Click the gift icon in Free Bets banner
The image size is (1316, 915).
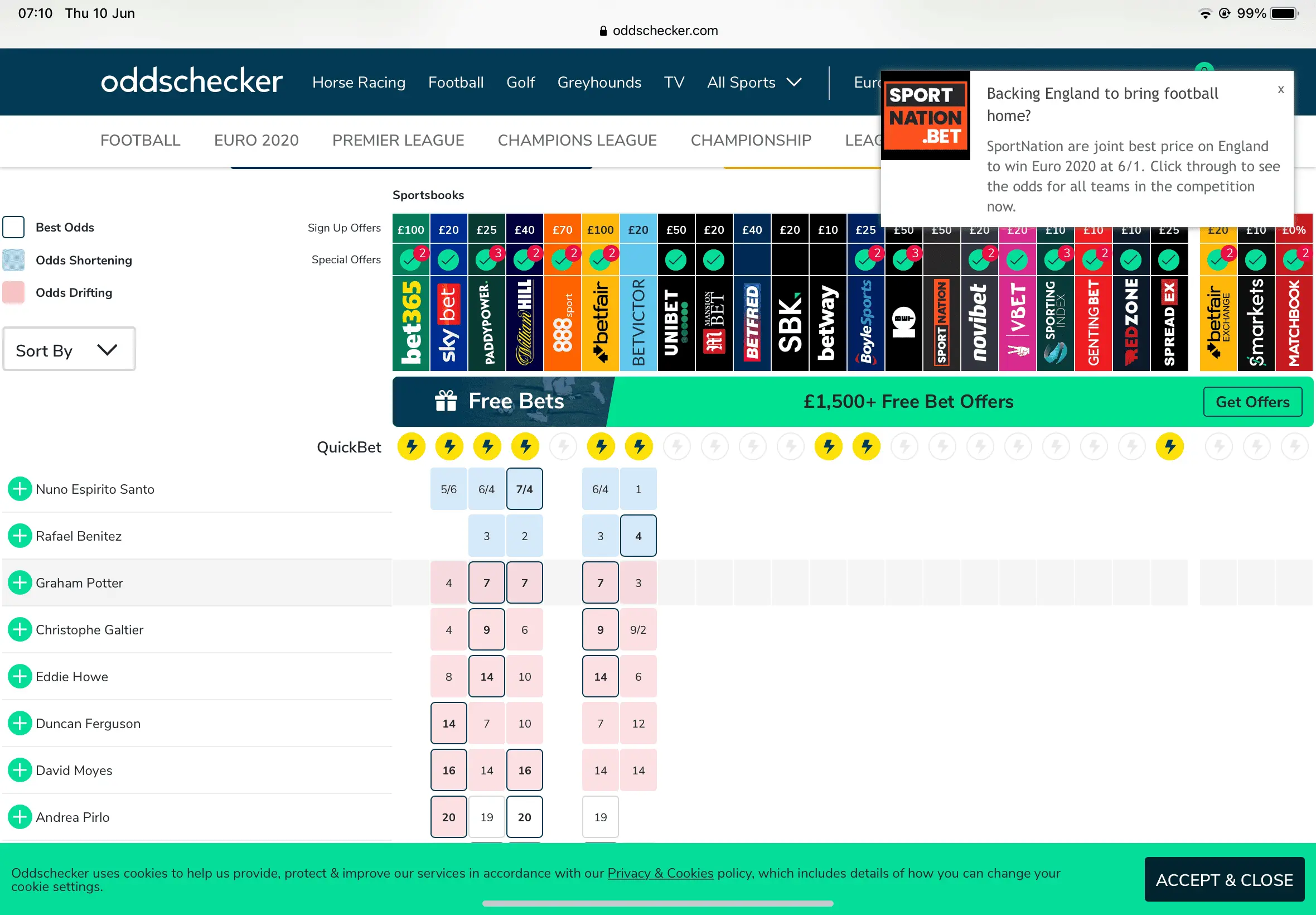click(x=446, y=401)
